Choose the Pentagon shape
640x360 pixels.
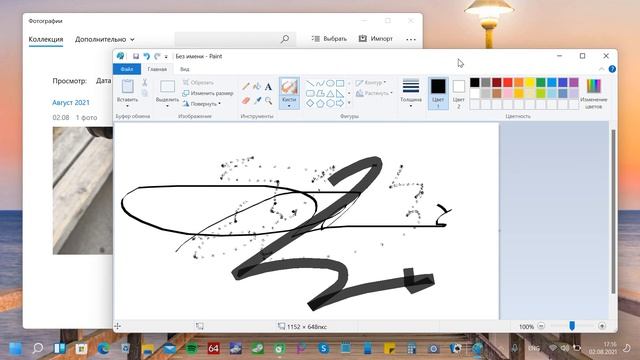click(x=320, y=103)
